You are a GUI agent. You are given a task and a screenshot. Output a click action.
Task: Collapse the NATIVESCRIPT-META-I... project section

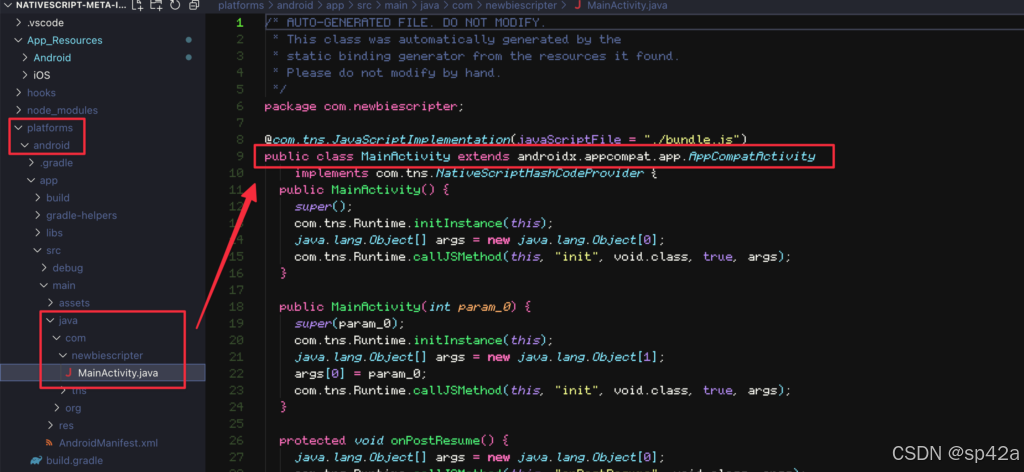(x=7, y=5)
